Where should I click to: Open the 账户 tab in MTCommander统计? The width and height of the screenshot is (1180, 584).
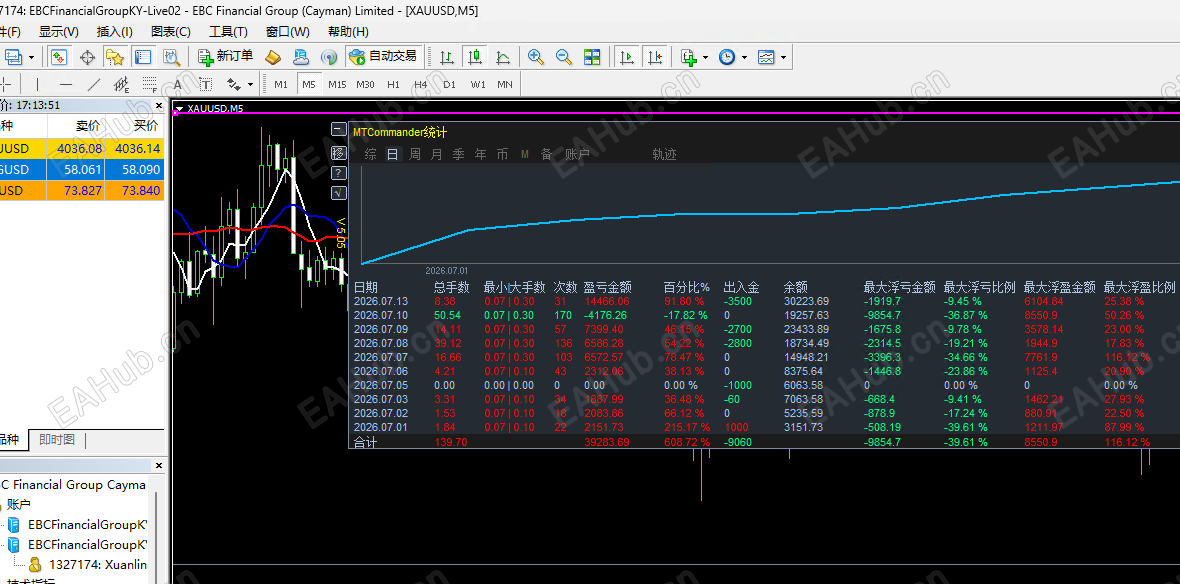tap(577, 154)
